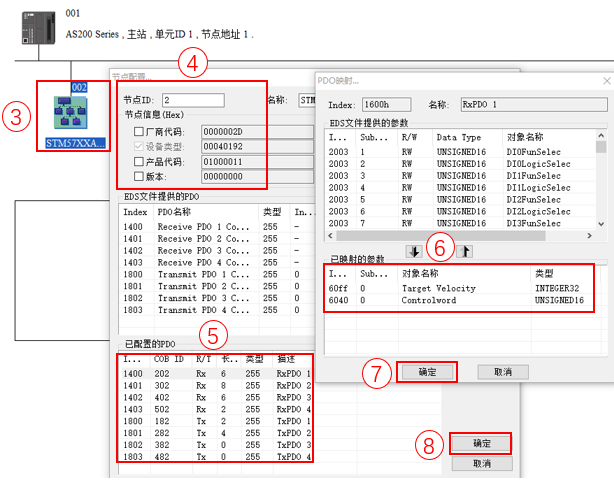Image resolution: width=614 pixels, height=480 pixels.
Task: Click the 产品代码 value field 01000011
Action: point(257,162)
